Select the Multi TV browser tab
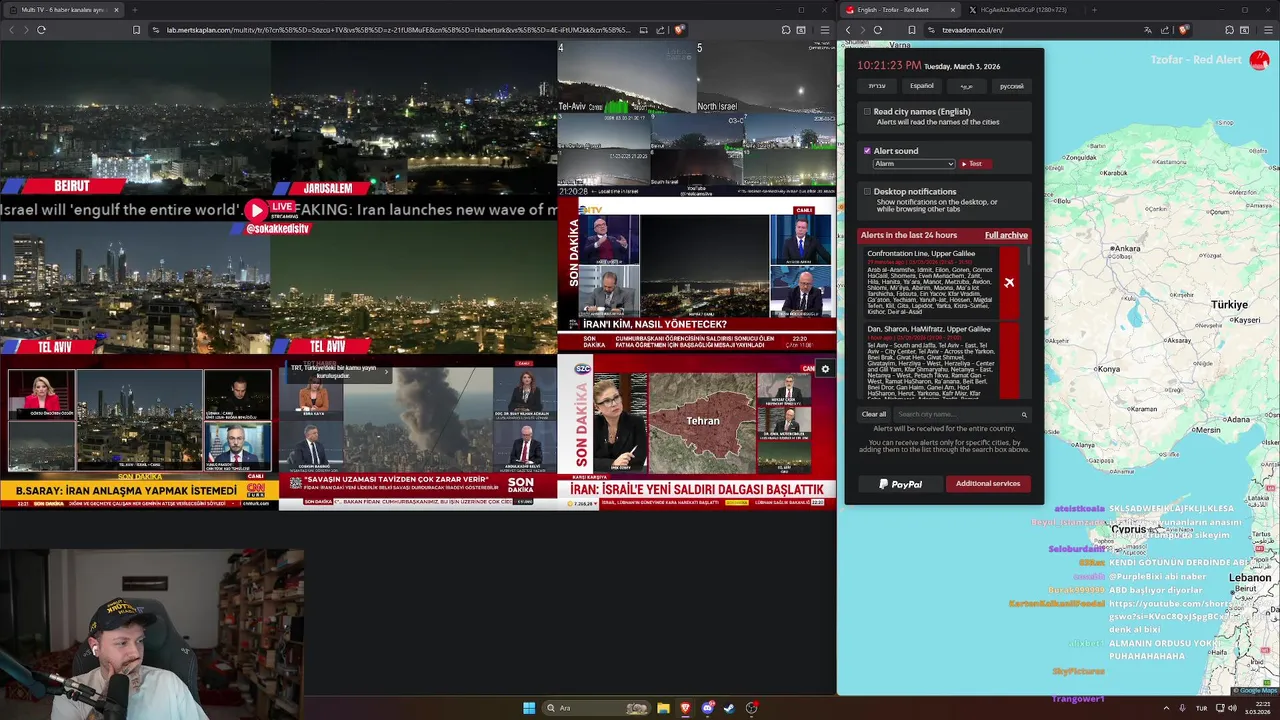Image resolution: width=1280 pixels, height=720 pixels. click(63, 10)
